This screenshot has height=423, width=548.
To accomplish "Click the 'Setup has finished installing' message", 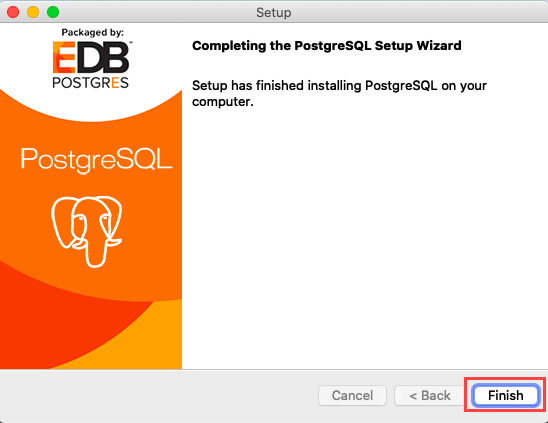I will coord(339,93).
